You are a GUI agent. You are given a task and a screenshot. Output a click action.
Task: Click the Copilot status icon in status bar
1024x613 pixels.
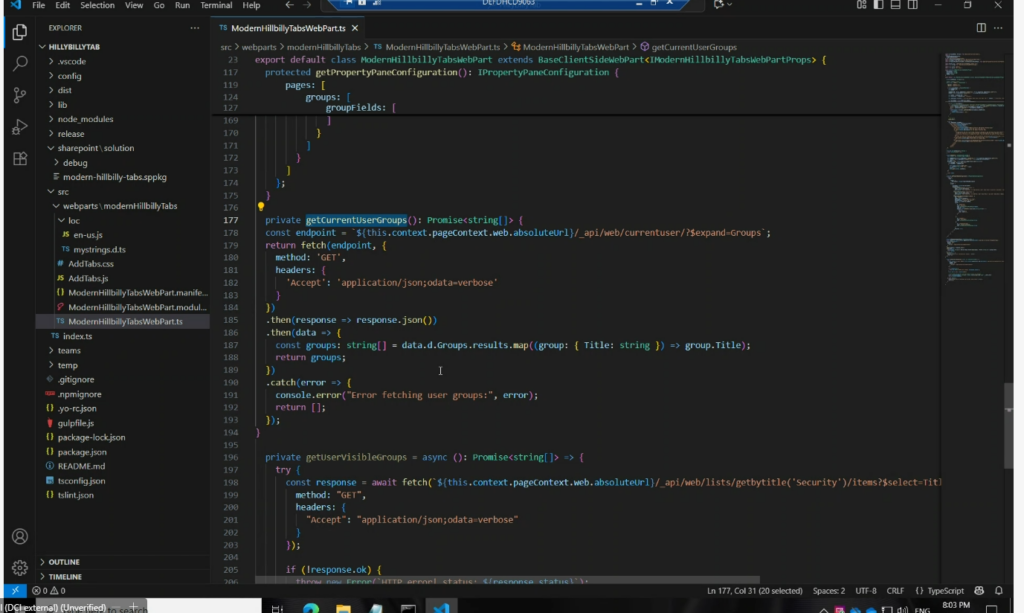pyautogui.click(x=979, y=590)
